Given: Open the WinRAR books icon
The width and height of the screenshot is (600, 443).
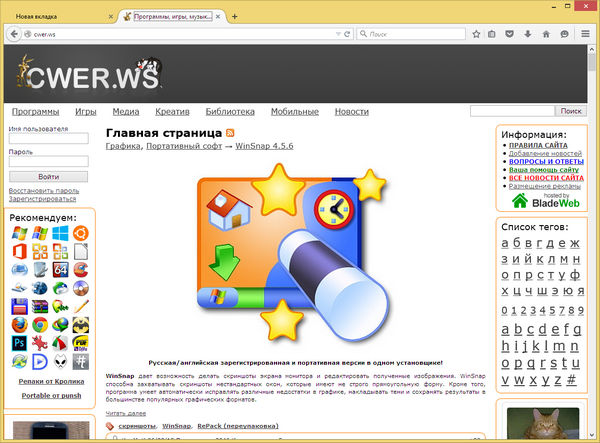Looking at the screenshot, I should [x=39, y=306].
